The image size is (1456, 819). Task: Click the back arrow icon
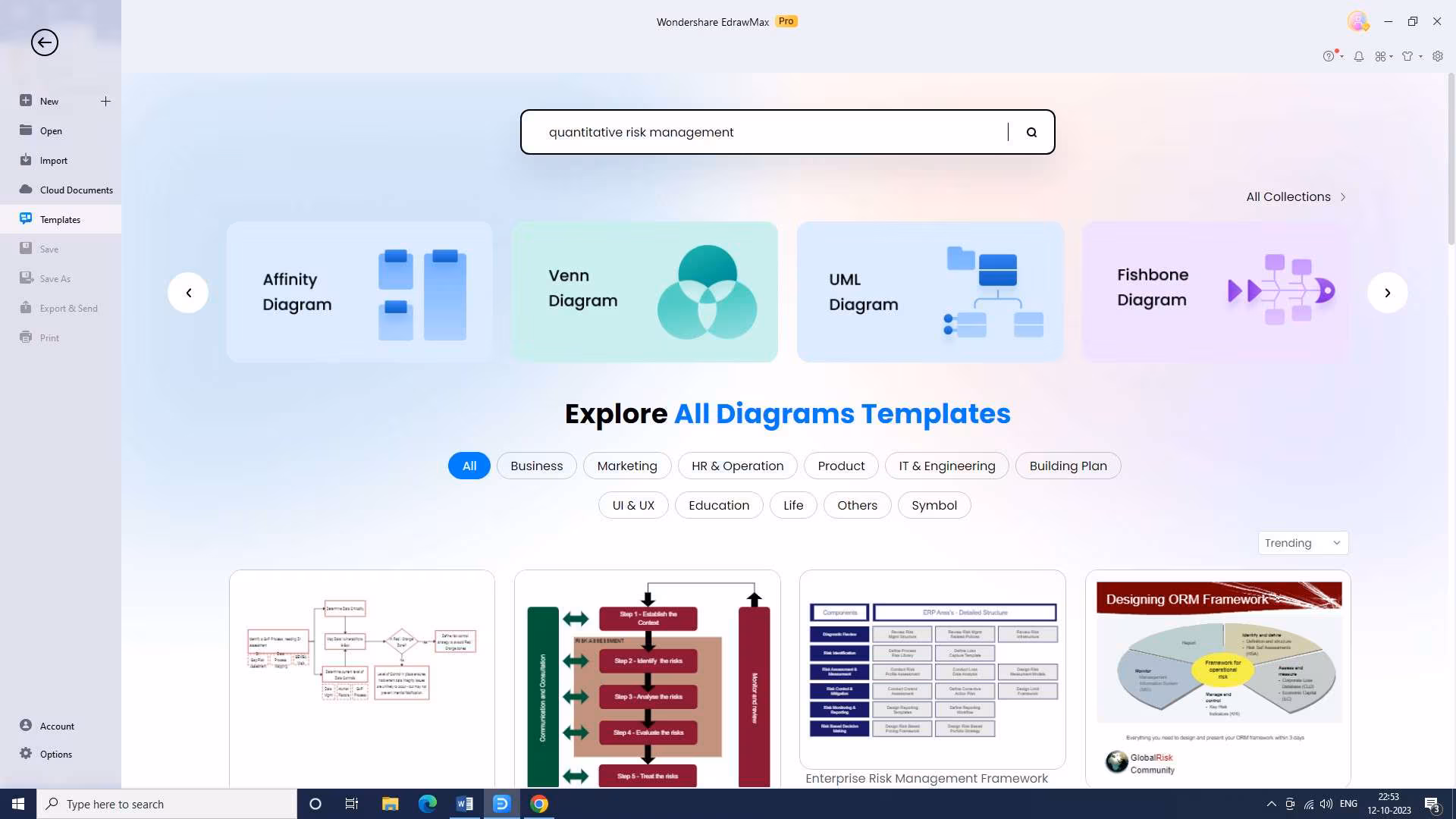(45, 42)
